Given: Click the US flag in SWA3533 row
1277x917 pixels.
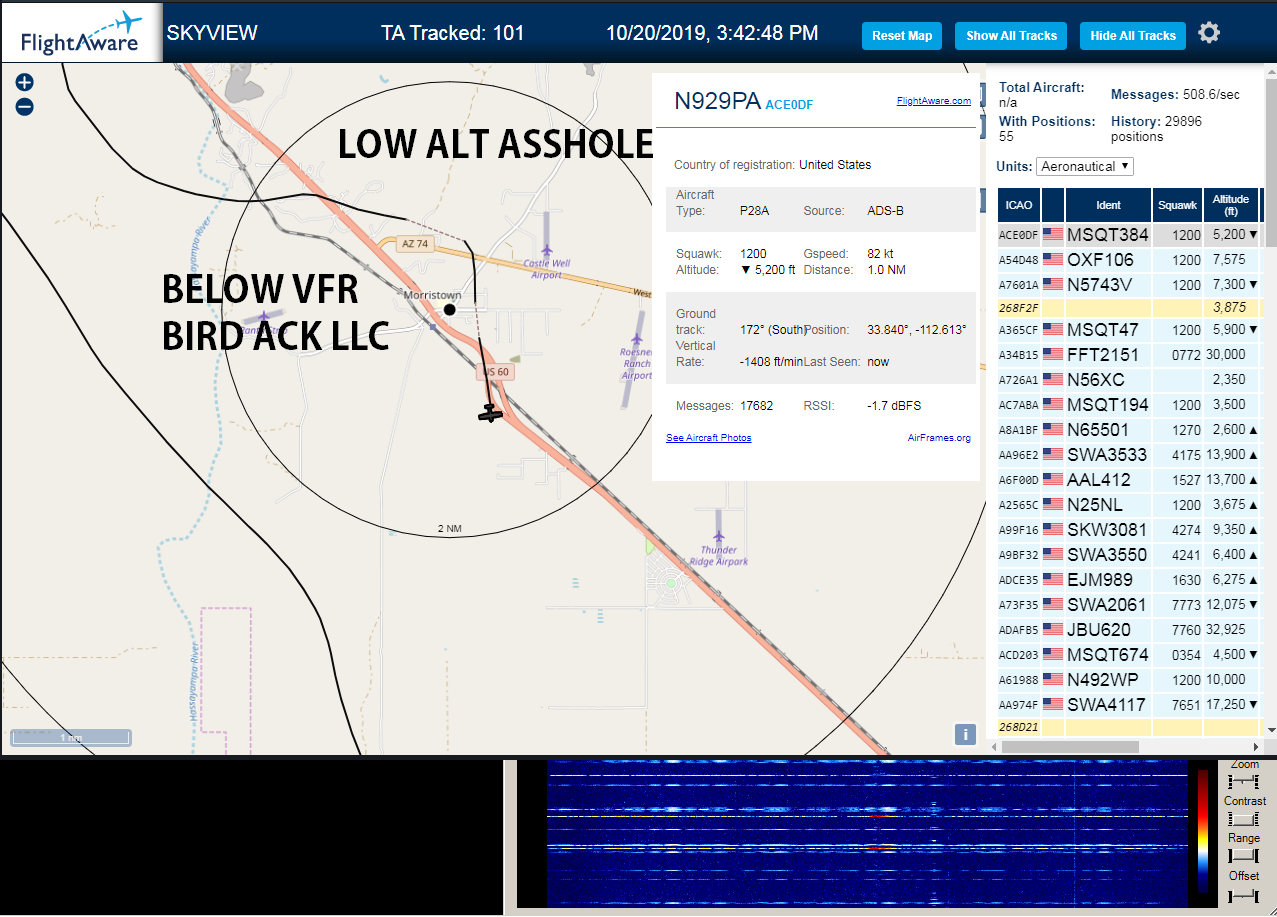Looking at the screenshot, I should (1053, 455).
